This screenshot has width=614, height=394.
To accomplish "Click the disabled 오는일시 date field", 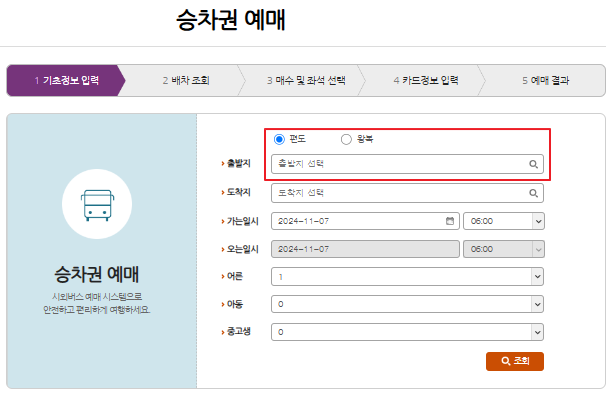I will tap(365, 249).
